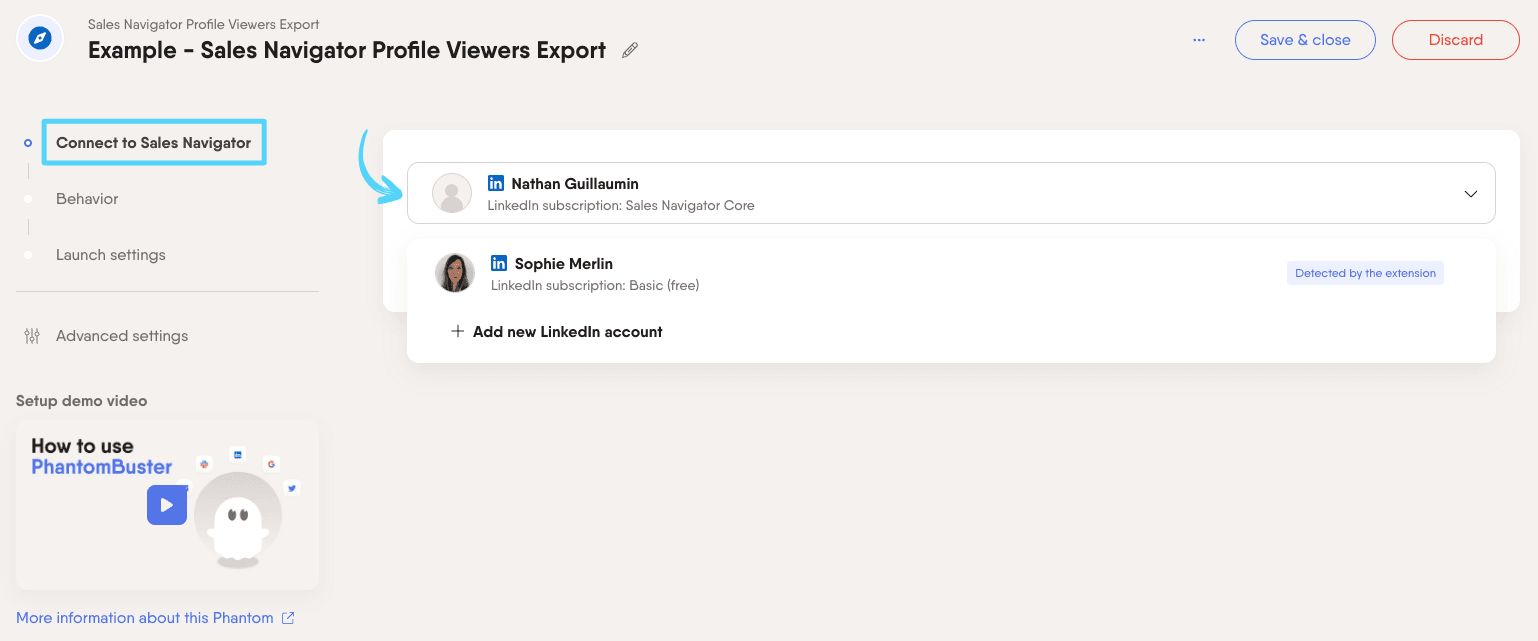Open Advanced settings
The height and width of the screenshot is (641, 1538).
122,336
